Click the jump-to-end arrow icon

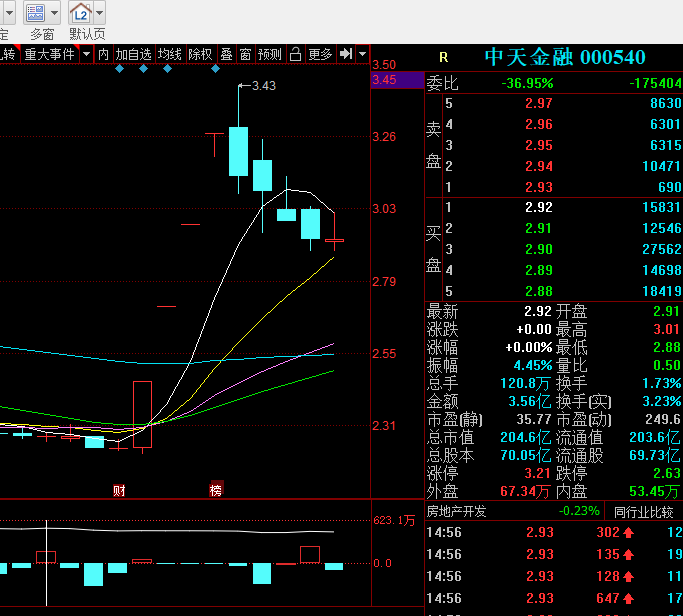click(346, 54)
